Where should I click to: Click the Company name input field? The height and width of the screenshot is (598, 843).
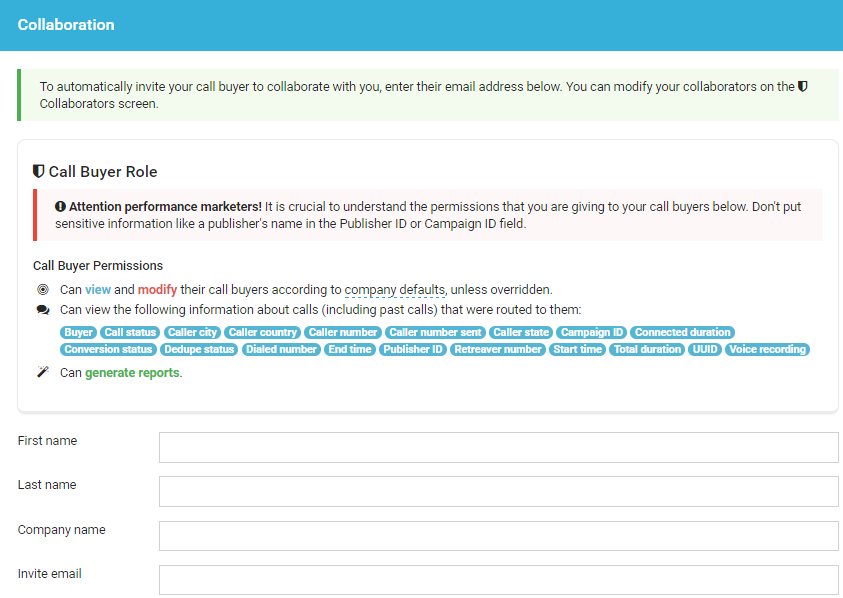point(498,535)
